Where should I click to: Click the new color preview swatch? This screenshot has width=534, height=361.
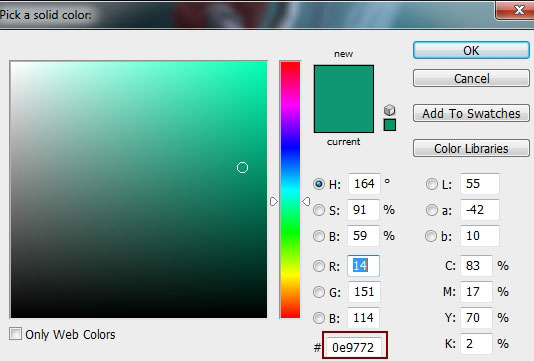coord(344,82)
